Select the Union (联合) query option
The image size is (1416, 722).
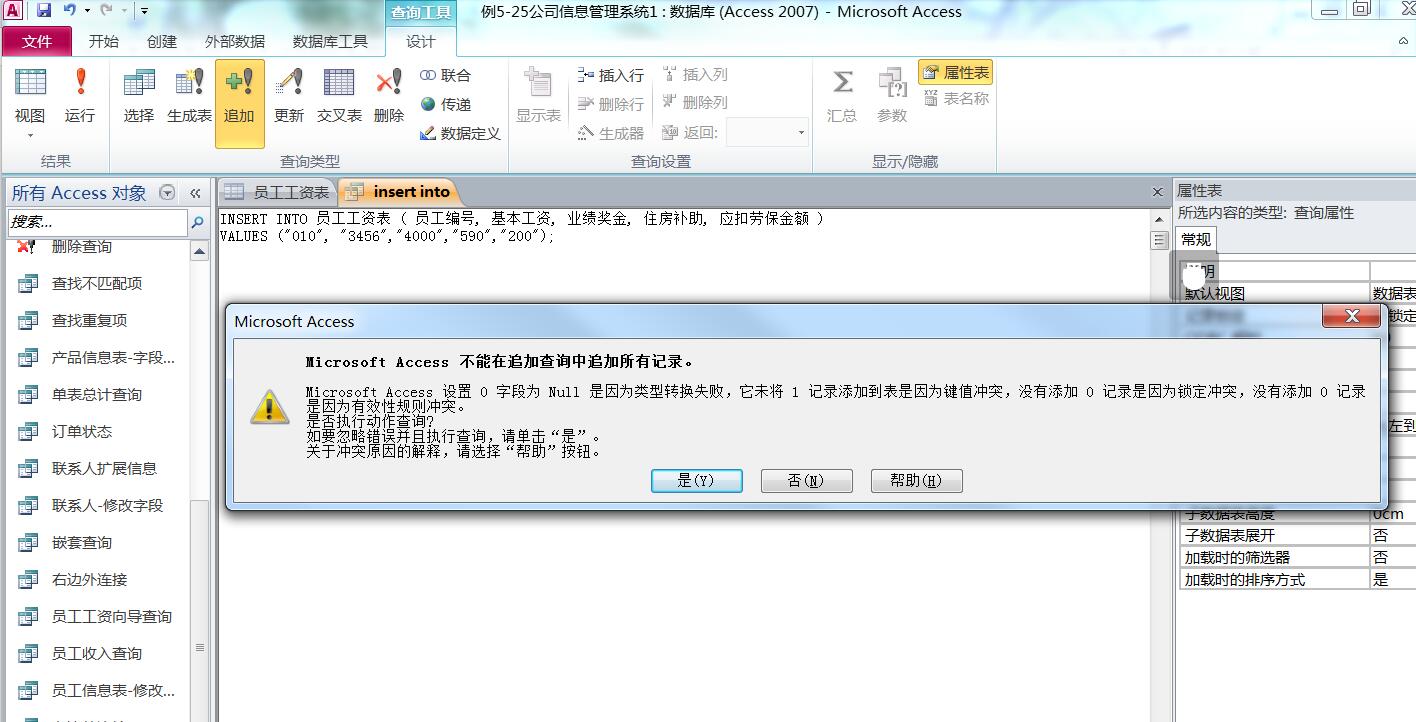point(445,75)
